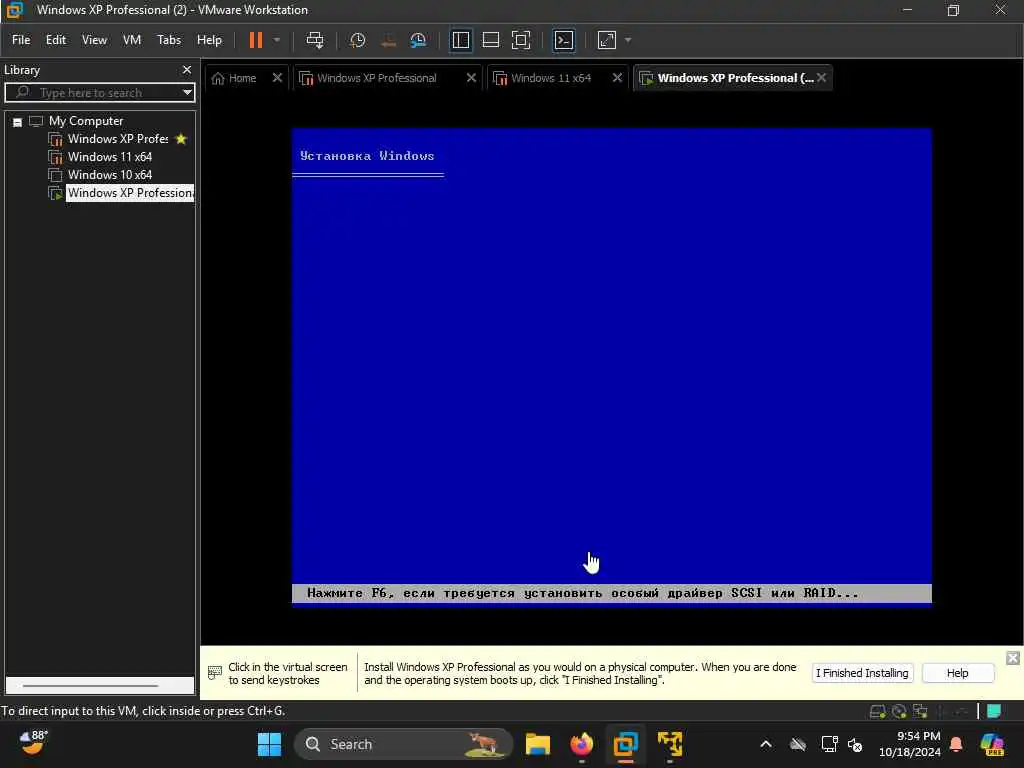Click the muted volume tray icon
Image resolution: width=1024 pixels, height=768 pixels.
pyautogui.click(x=855, y=744)
